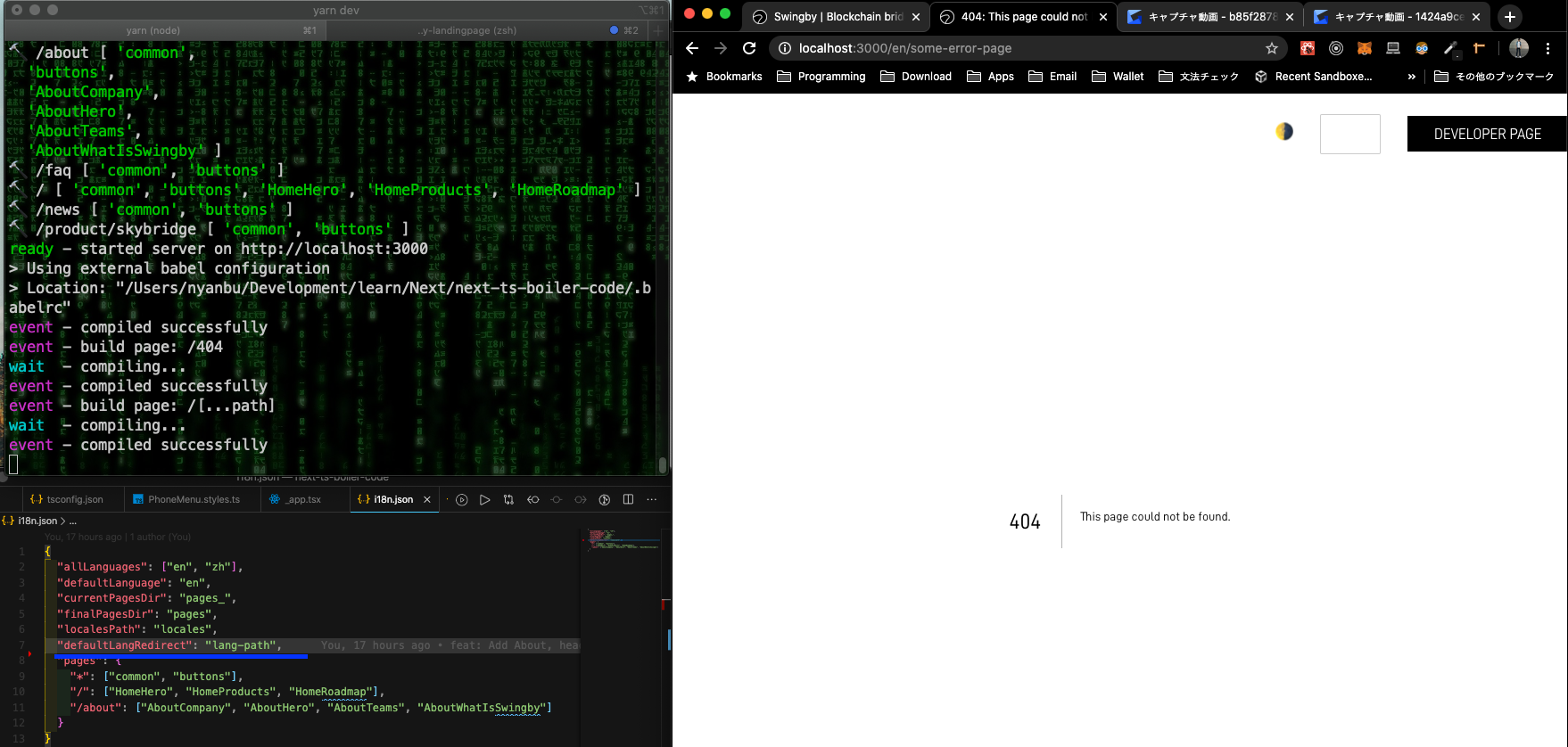1568x747 pixels.
Task: Open the eyedropper color picker extension
Action: 1450,48
